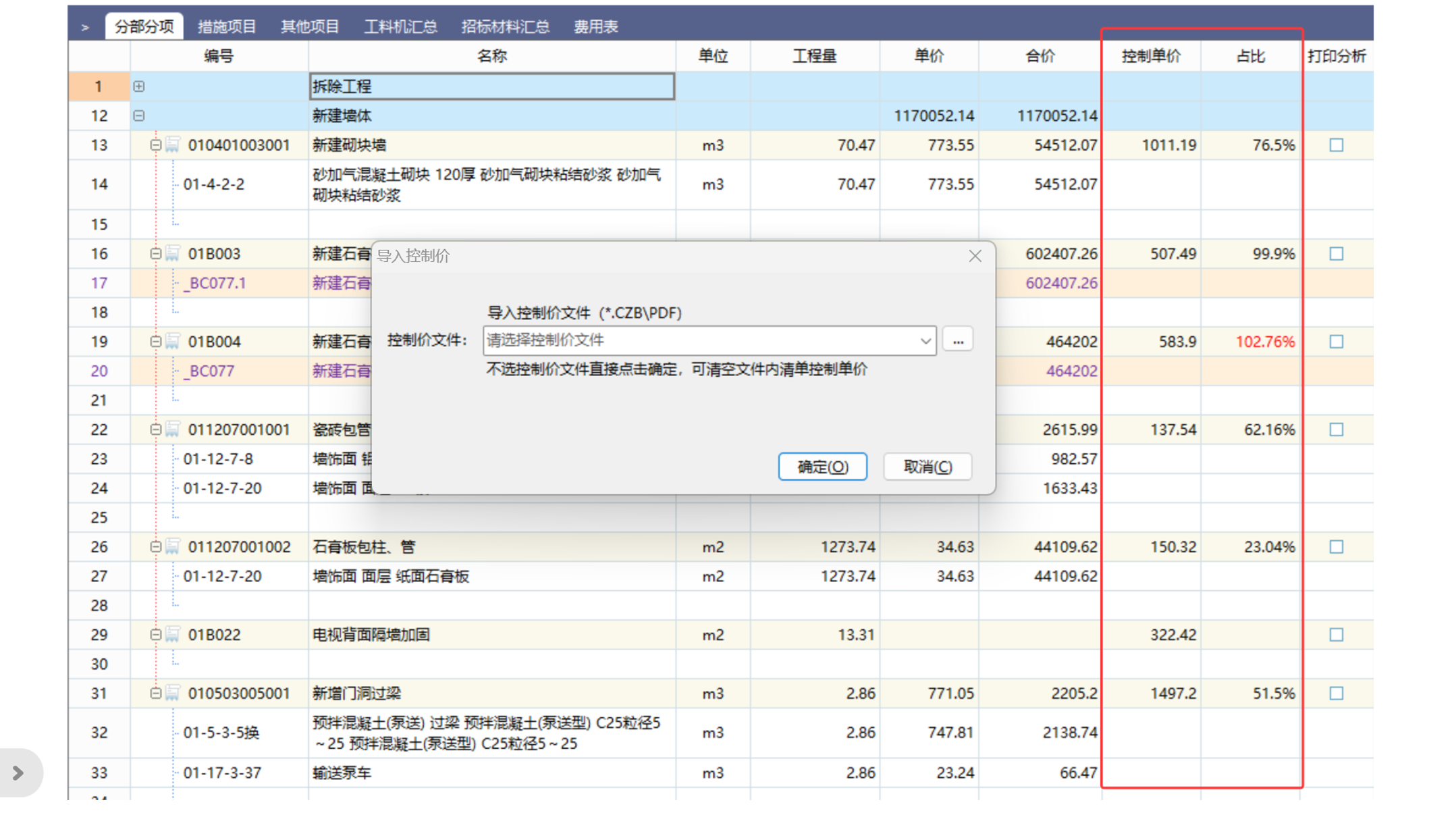Select cell 新增门洞过梁
This screenshot has width=1456, height=815.
pyautogui.click(x=492, y=693)
